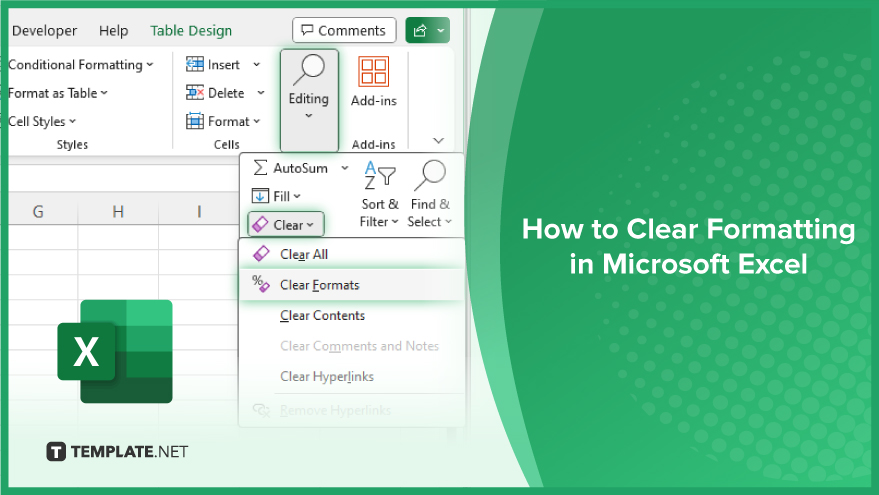Click the Comments button
Image resolution: width=879 pixels, height=495 pixels.
pos(344,30)
